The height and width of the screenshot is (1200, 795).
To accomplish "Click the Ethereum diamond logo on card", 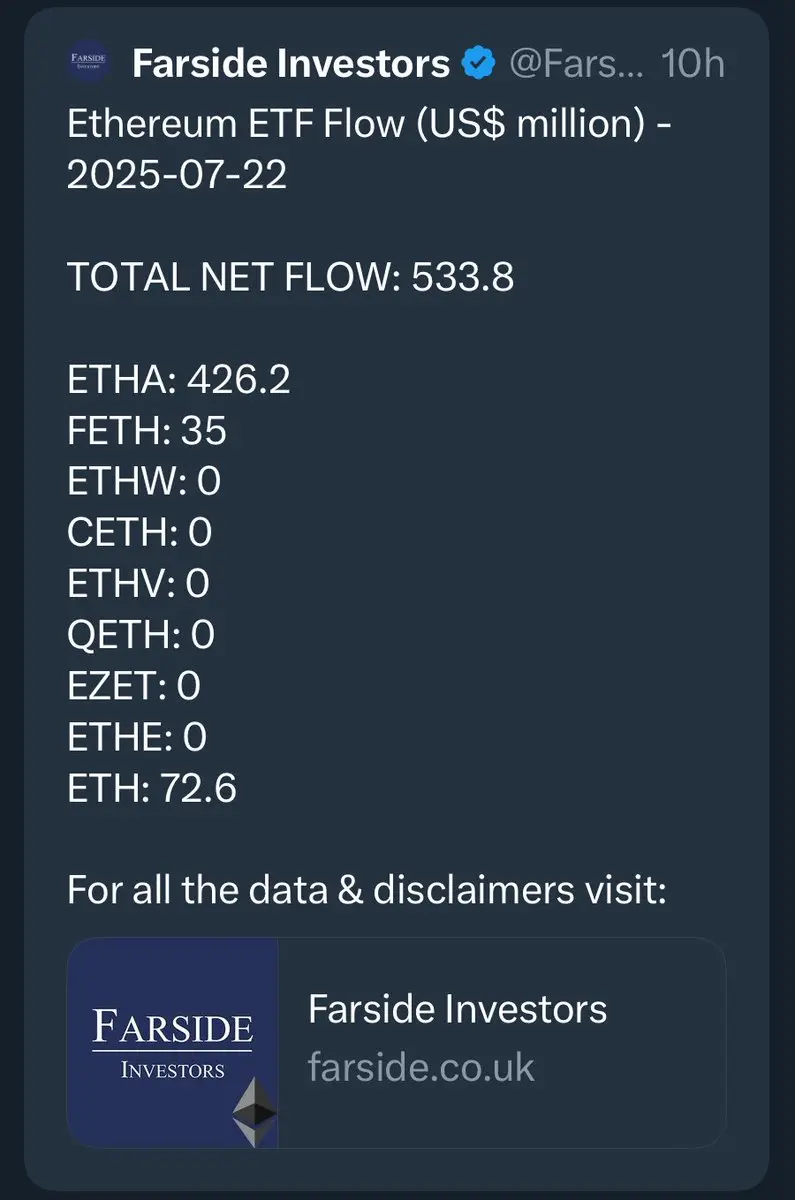I will point(254,1110).
